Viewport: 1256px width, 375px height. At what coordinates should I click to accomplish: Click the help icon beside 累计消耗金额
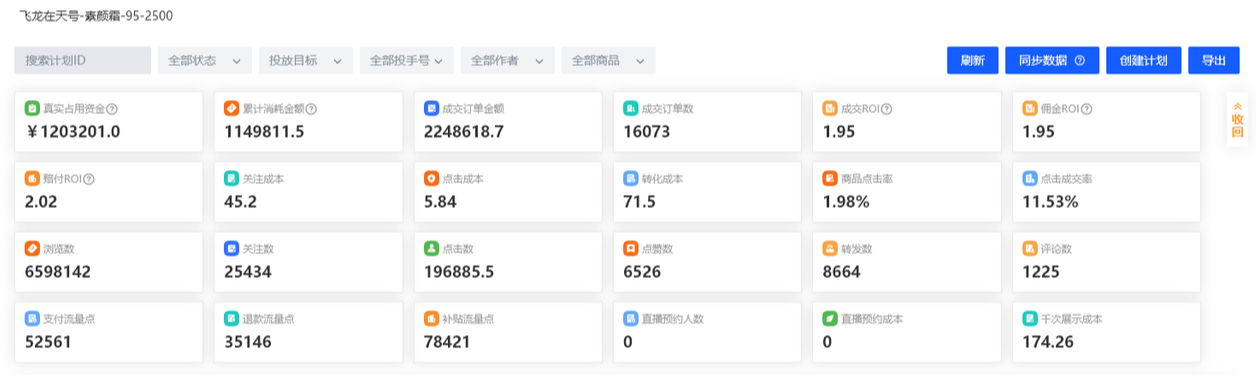[x=311, y=109]
